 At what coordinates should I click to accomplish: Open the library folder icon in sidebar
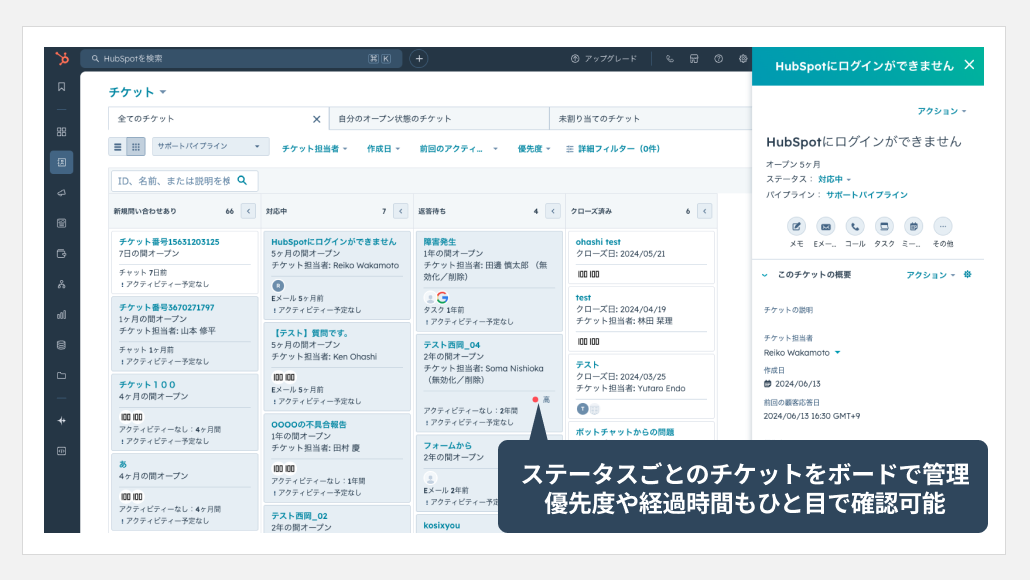tap(62, 376)
